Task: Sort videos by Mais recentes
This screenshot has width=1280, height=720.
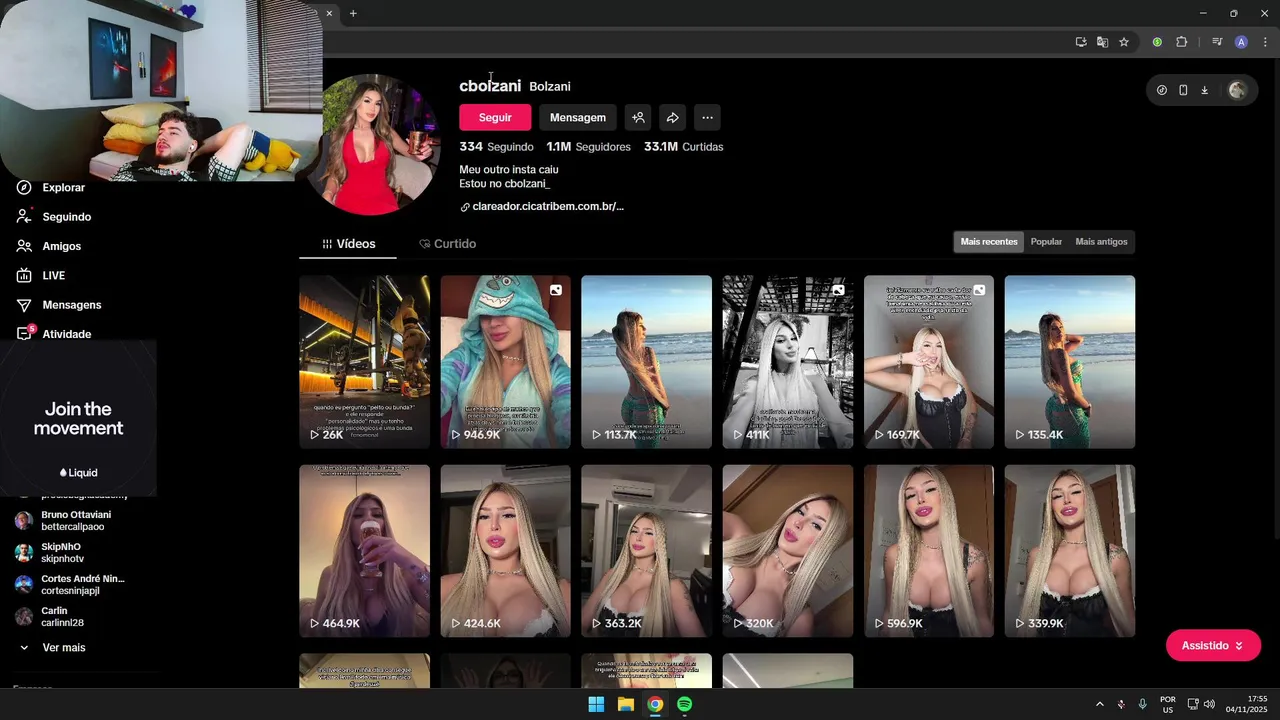Action: (x=989, y=242)
